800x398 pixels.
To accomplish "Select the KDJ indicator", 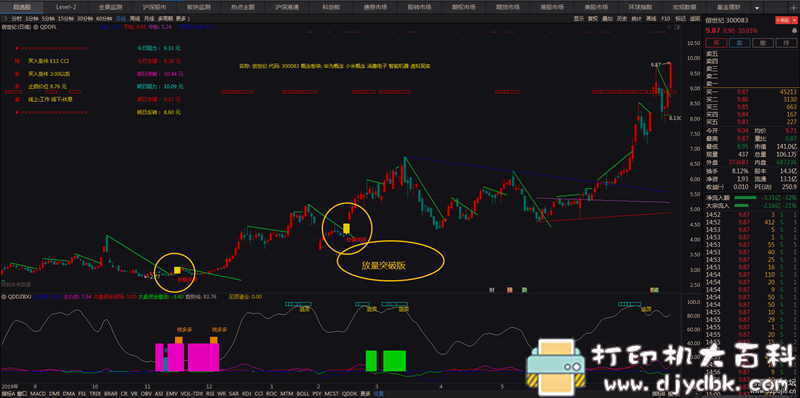I will pyautogui.click(x=246, y=394).
